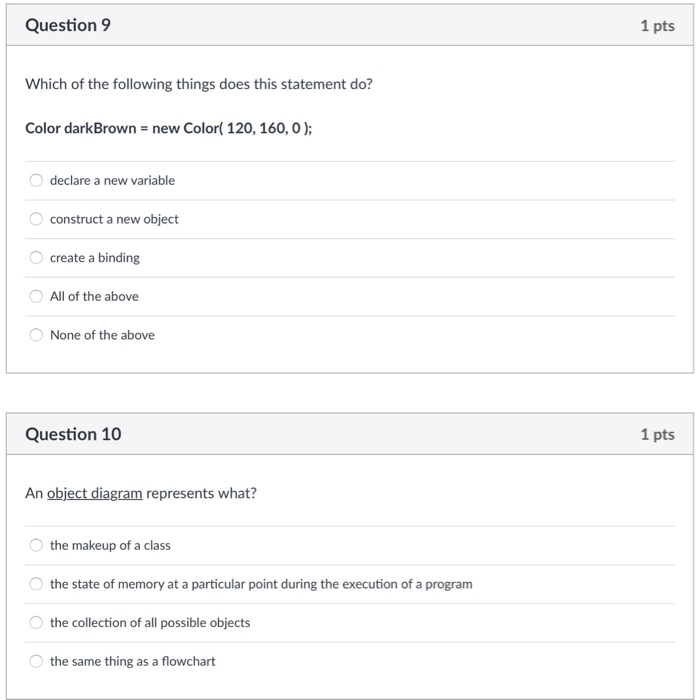
Task: Choose 'the makeup of a class' radio option
Action: 36,545
